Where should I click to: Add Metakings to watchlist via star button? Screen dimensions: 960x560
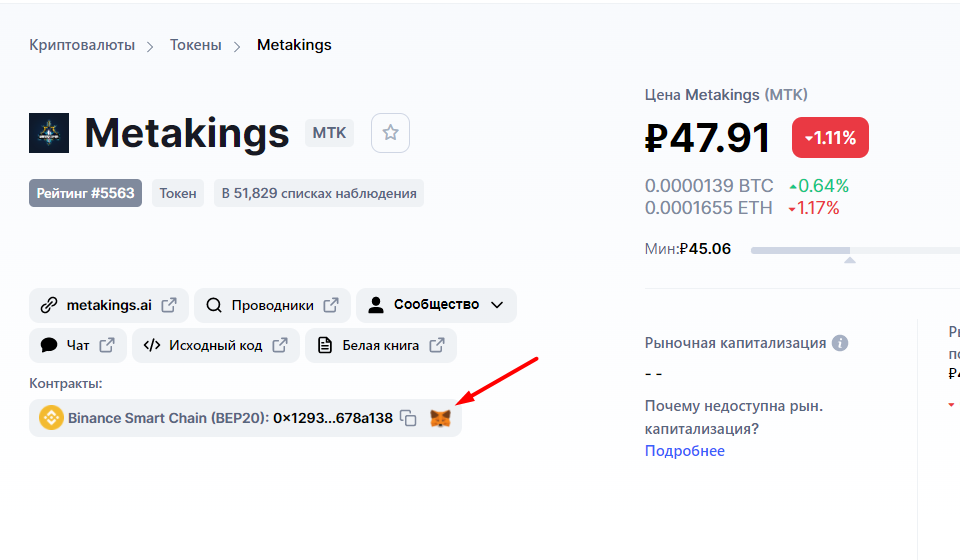[390, 133]
